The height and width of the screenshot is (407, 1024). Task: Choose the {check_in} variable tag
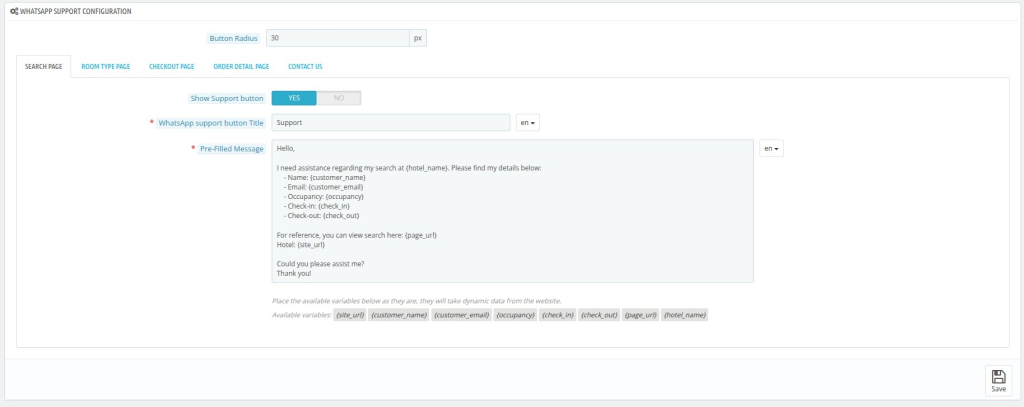tap(558, 316)
